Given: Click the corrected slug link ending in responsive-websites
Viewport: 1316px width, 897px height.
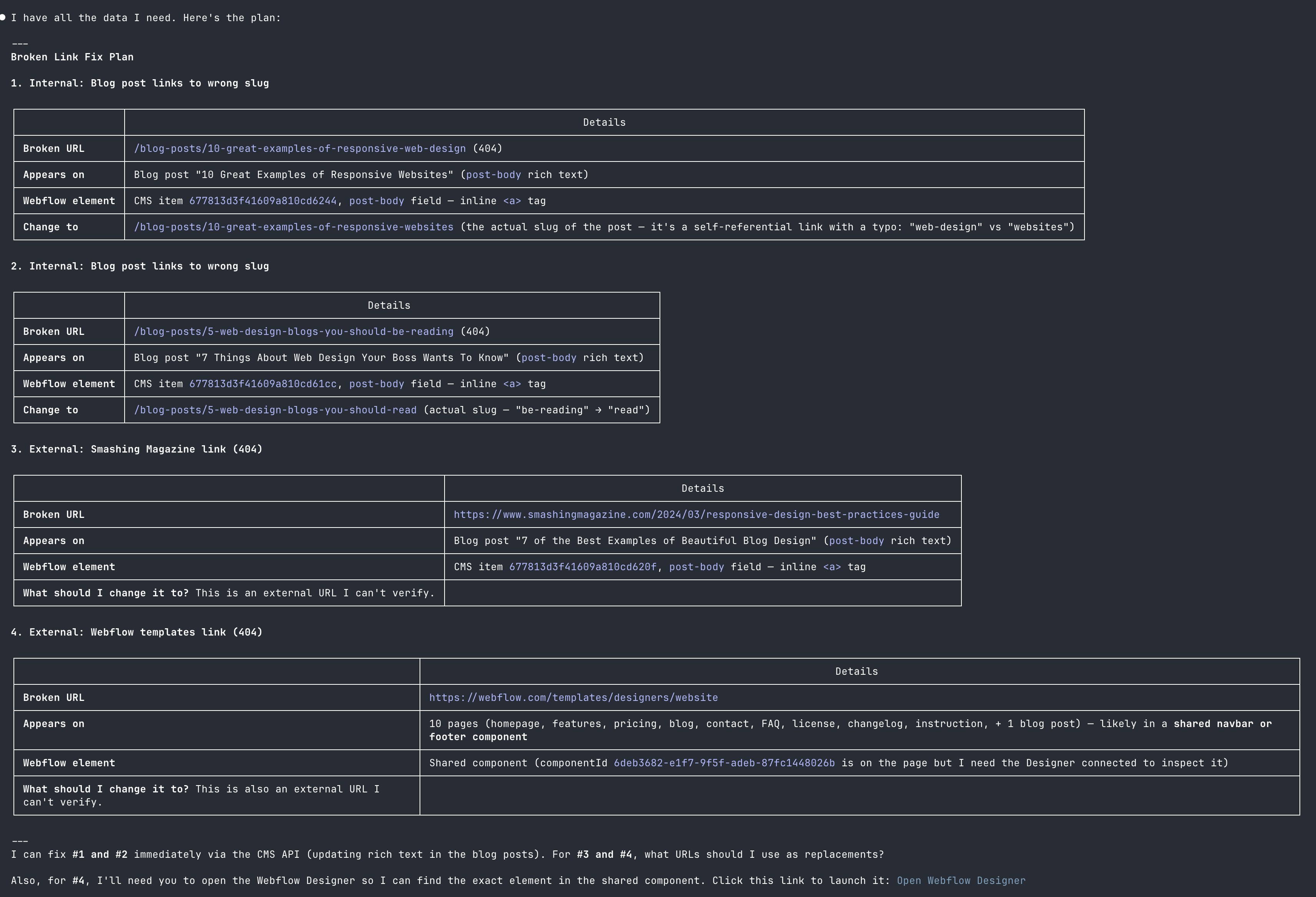Looking at the screenshot, I should click(293, 226).
